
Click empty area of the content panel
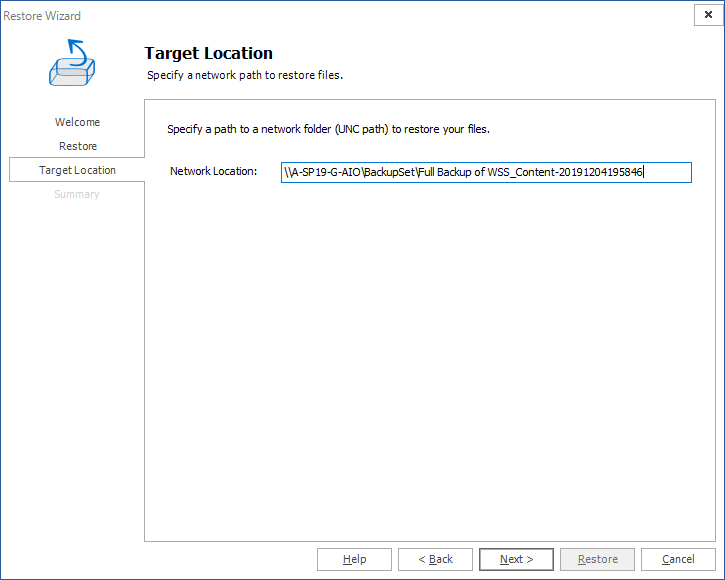(430, 360)
